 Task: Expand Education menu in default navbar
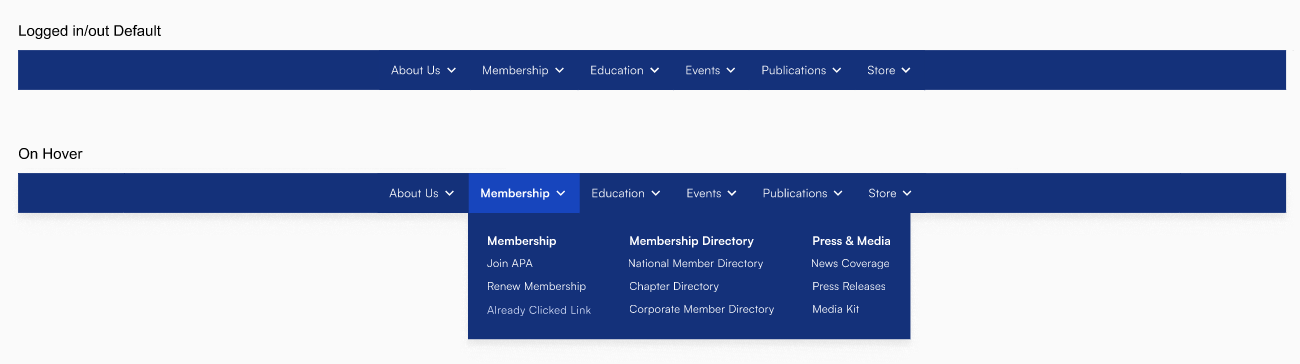click(624, 70)
